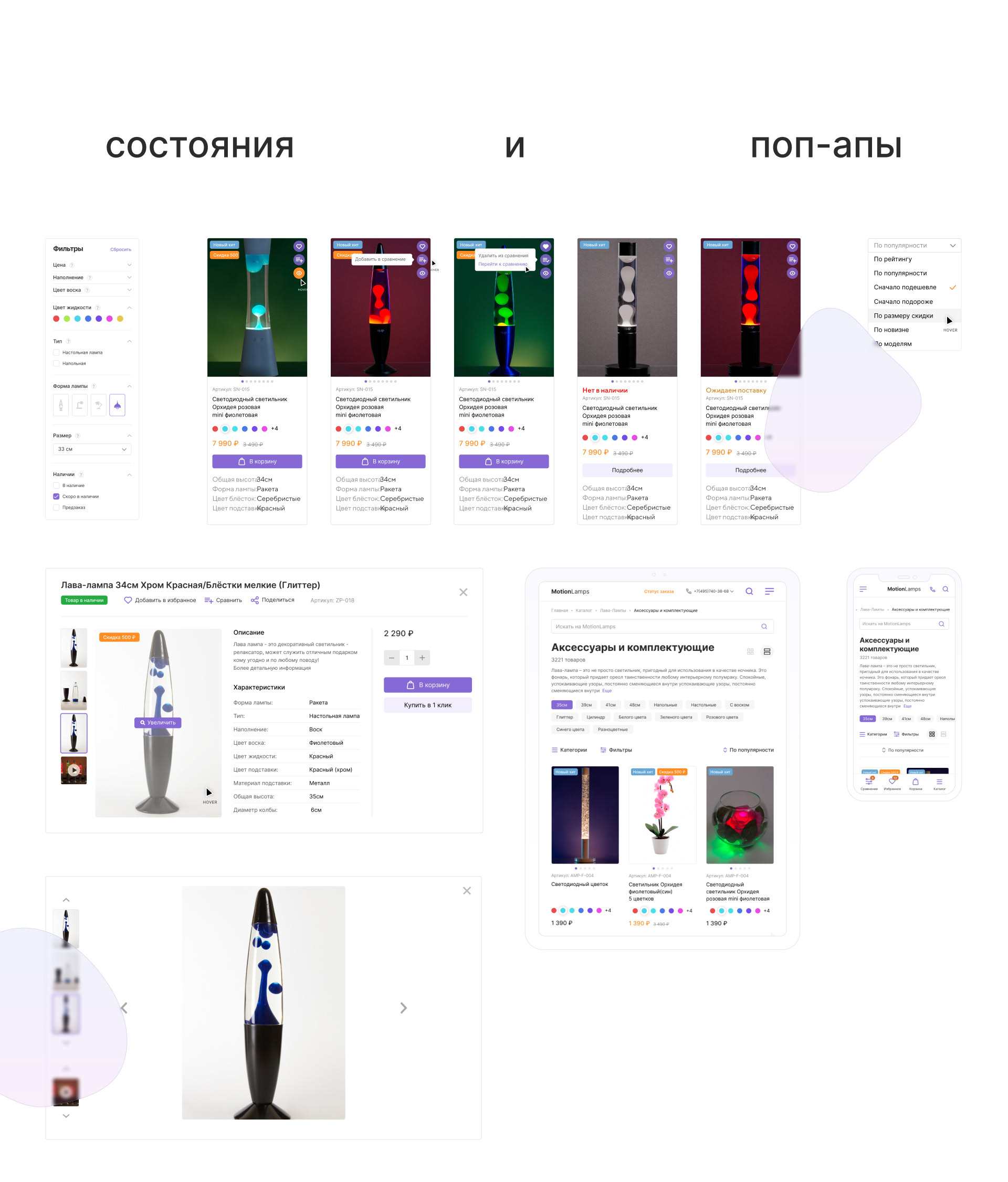Uncheck the Скоро в наличии checkbox
This screenshot has height=1182, width=1008.
click(x=56, y=497)
